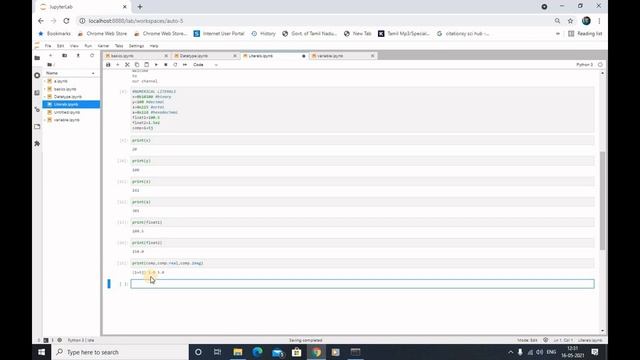Image resolution: width=640 pixels, height=360 pixels.
Task: Insert a cell below with plus icon
Action: [x=118, y=65]
